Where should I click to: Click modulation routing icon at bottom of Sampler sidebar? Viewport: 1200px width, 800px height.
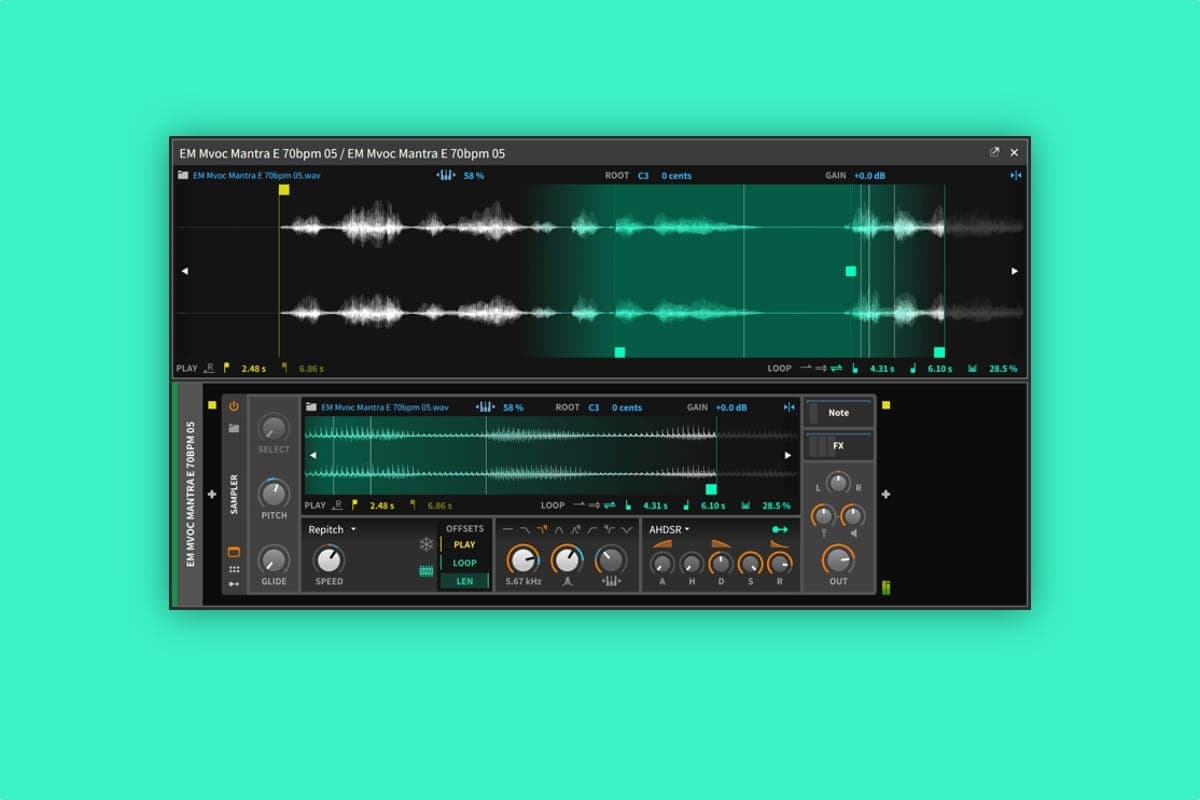pos(234,583)
